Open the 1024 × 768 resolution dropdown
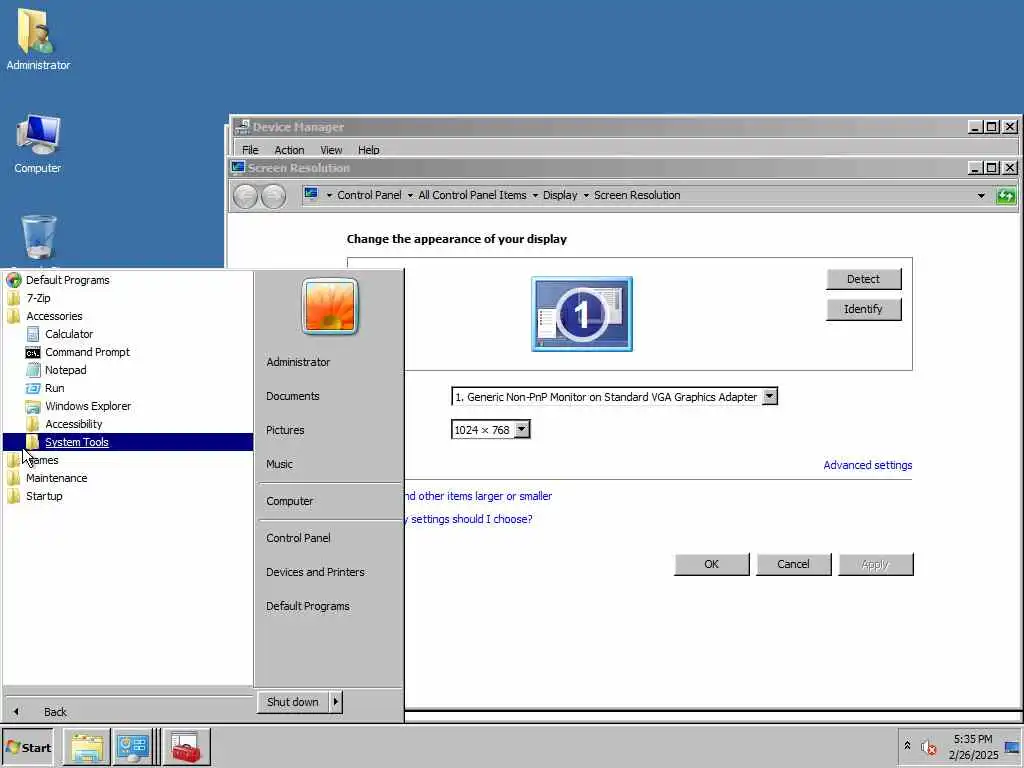The image size is (1024, 768). click(522, 430)
